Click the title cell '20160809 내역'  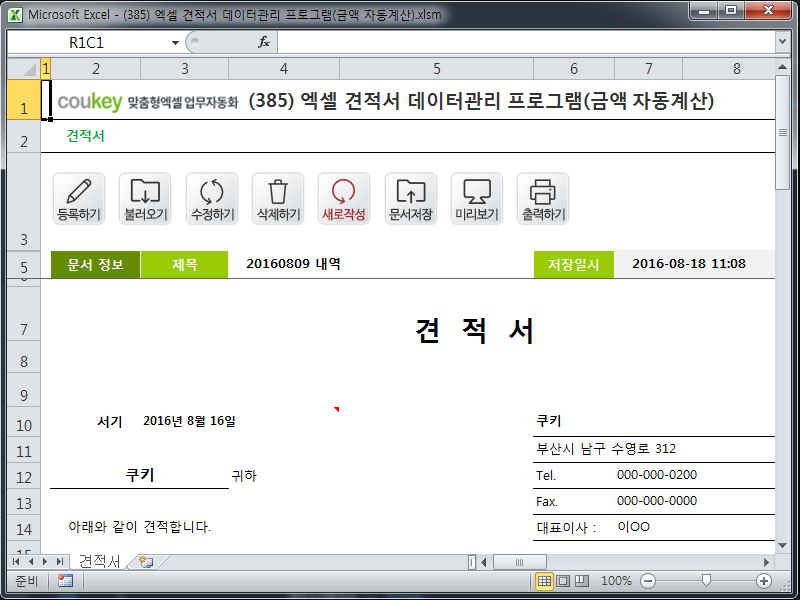point(293,264)
